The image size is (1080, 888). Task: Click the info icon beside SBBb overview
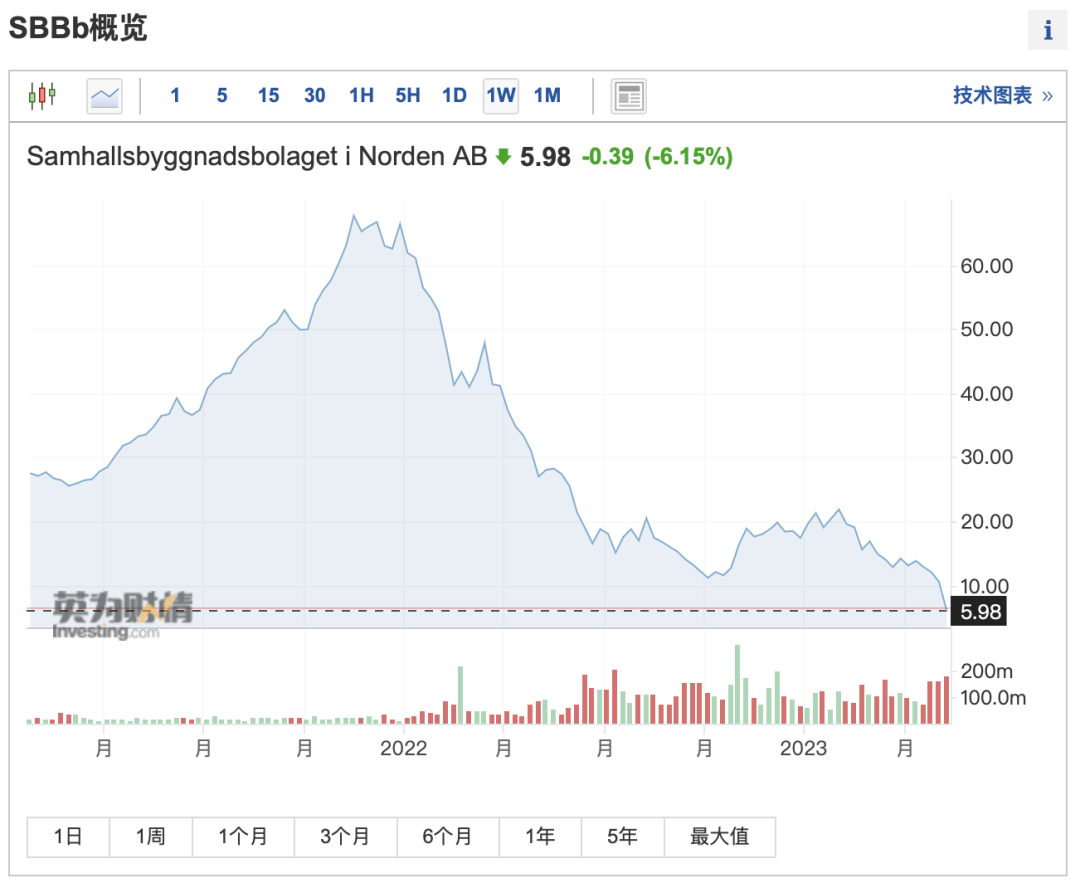1047,31
